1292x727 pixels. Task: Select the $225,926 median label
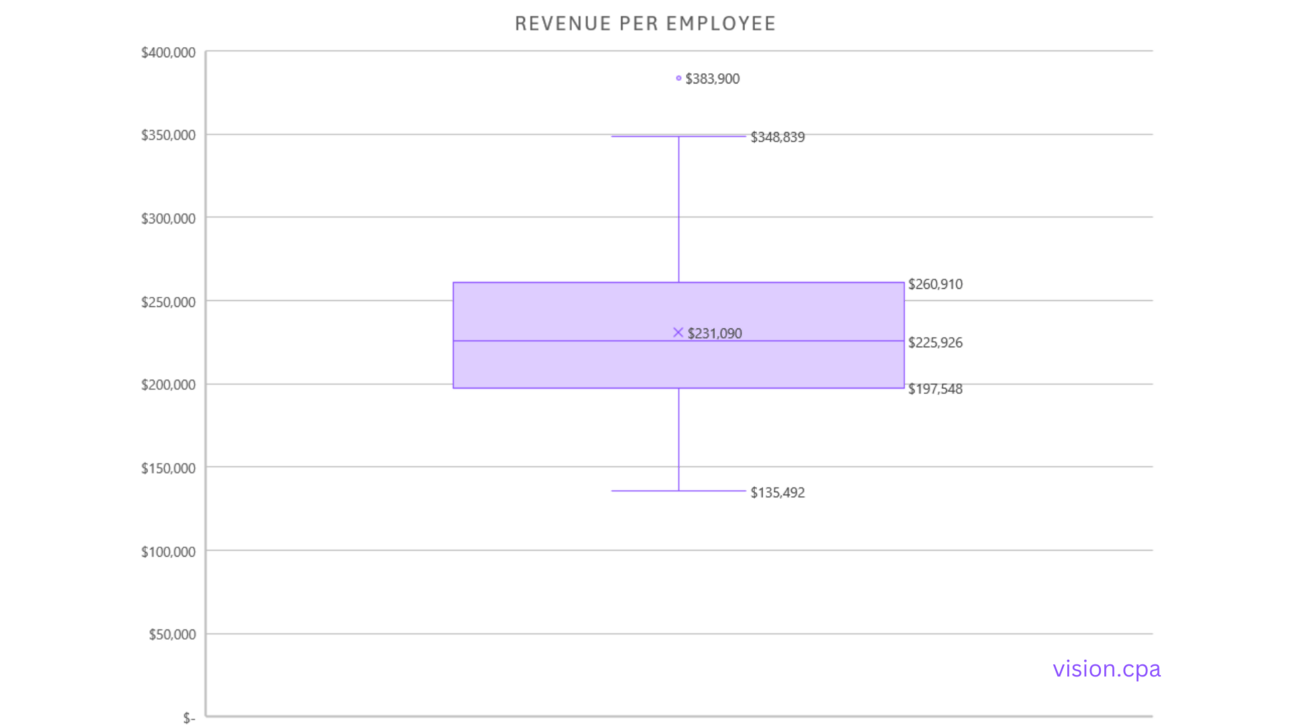pos(935,342)
